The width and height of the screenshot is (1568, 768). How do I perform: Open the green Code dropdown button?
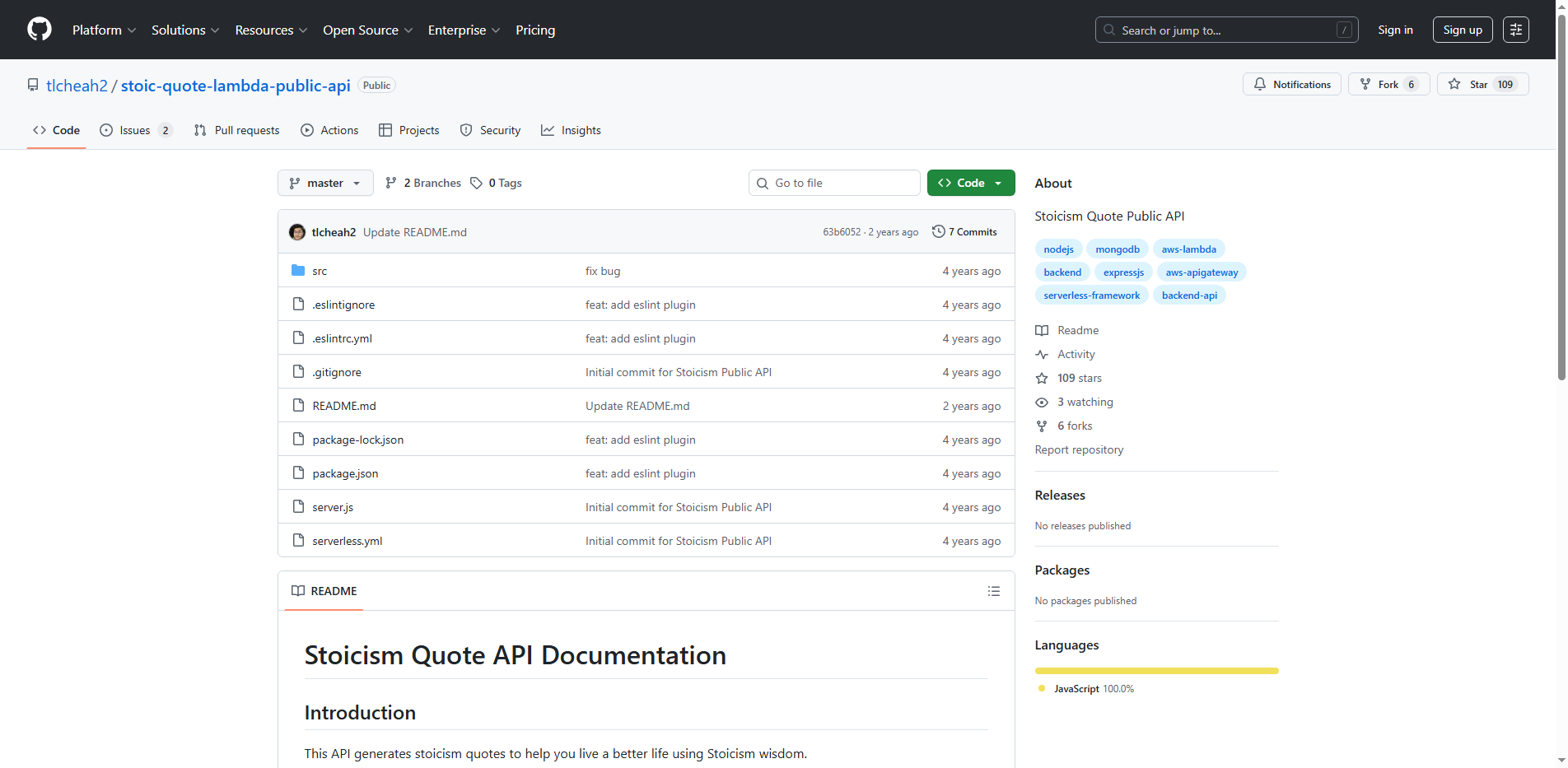pyautogui.click(x=971, y=183)
